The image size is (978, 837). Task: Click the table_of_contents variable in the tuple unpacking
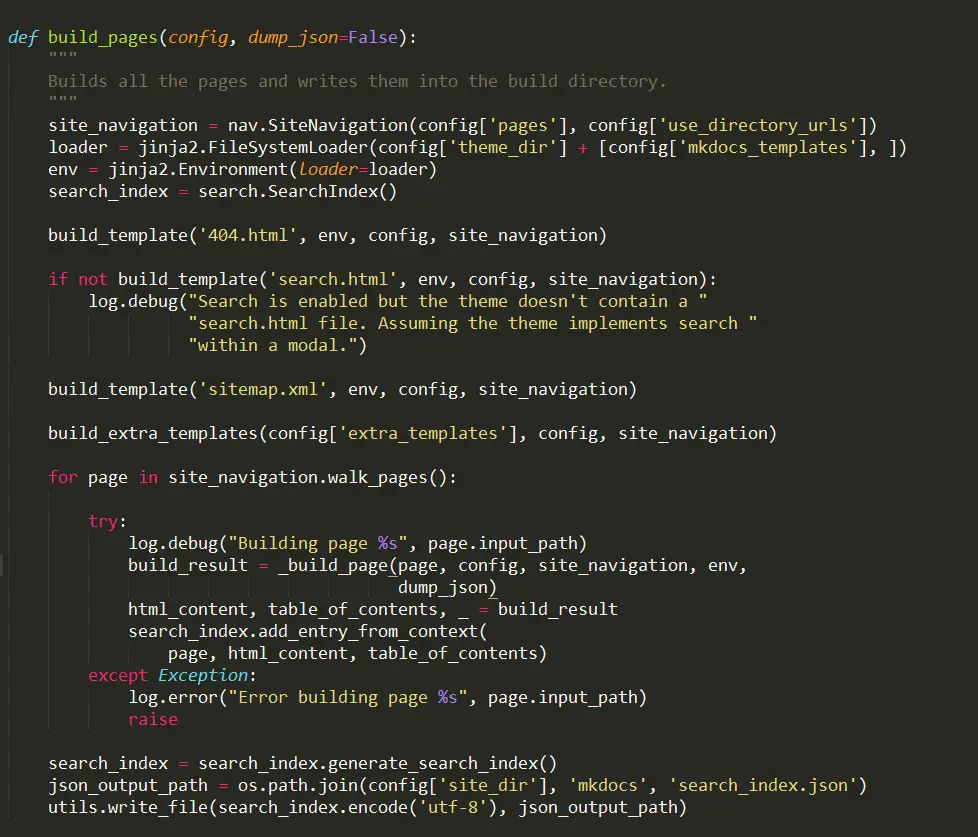[x=352, y=609]
